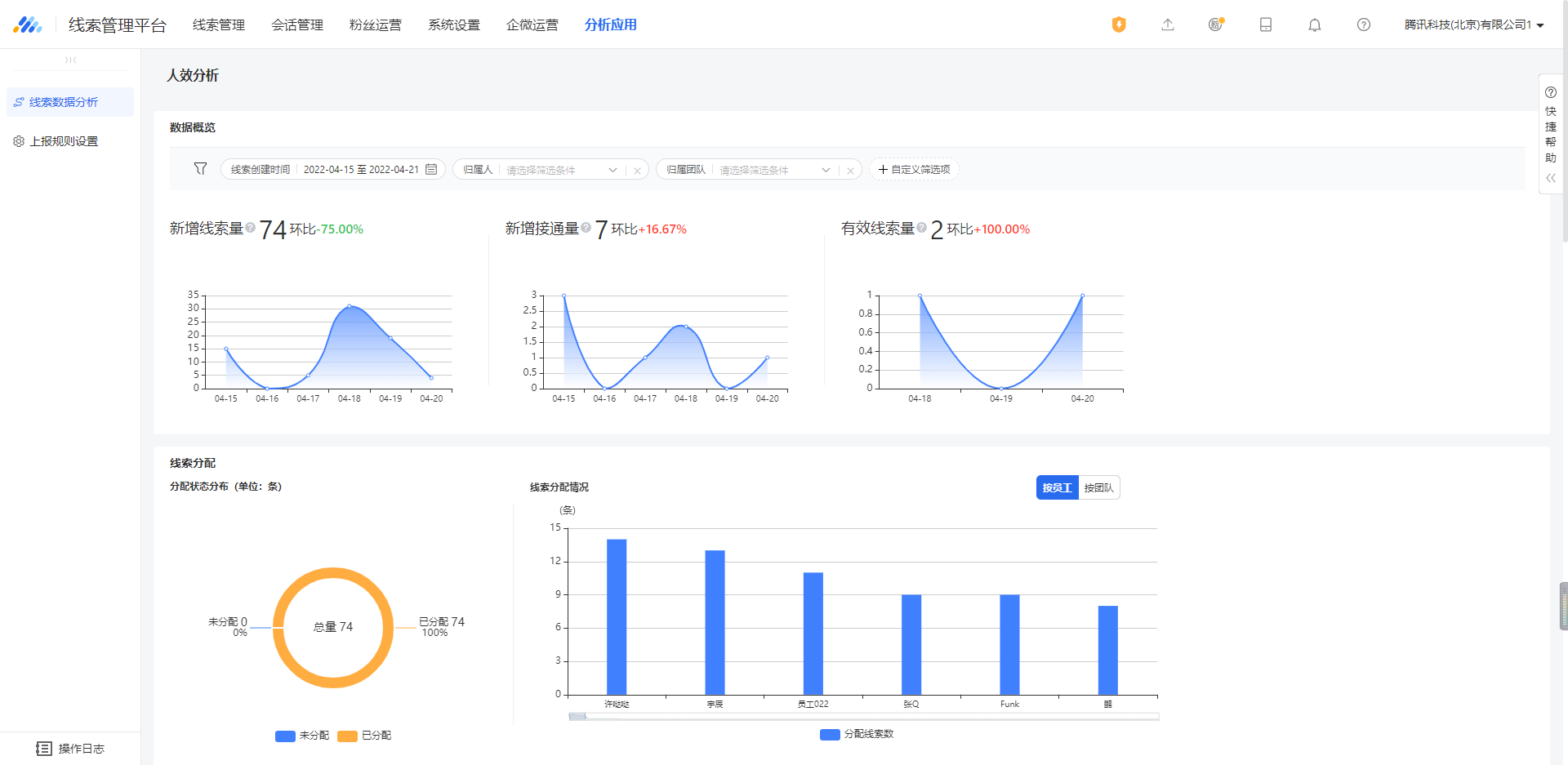Show tooltip for 有效线索量 help icon
Screen dimensions: 1568x765
pos(922,228)
